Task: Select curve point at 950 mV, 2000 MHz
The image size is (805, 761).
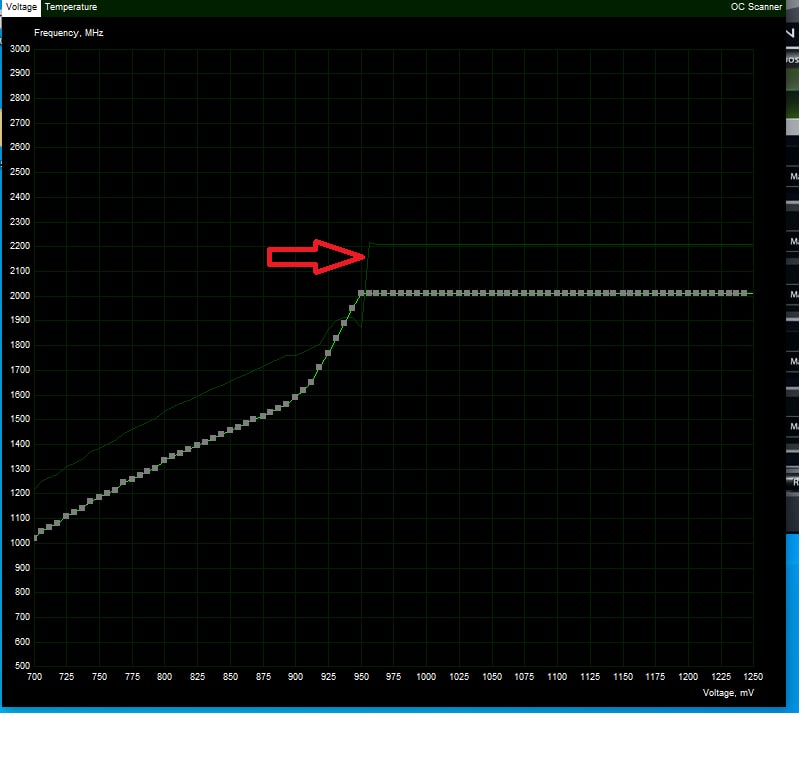Action: click(361, 293)
